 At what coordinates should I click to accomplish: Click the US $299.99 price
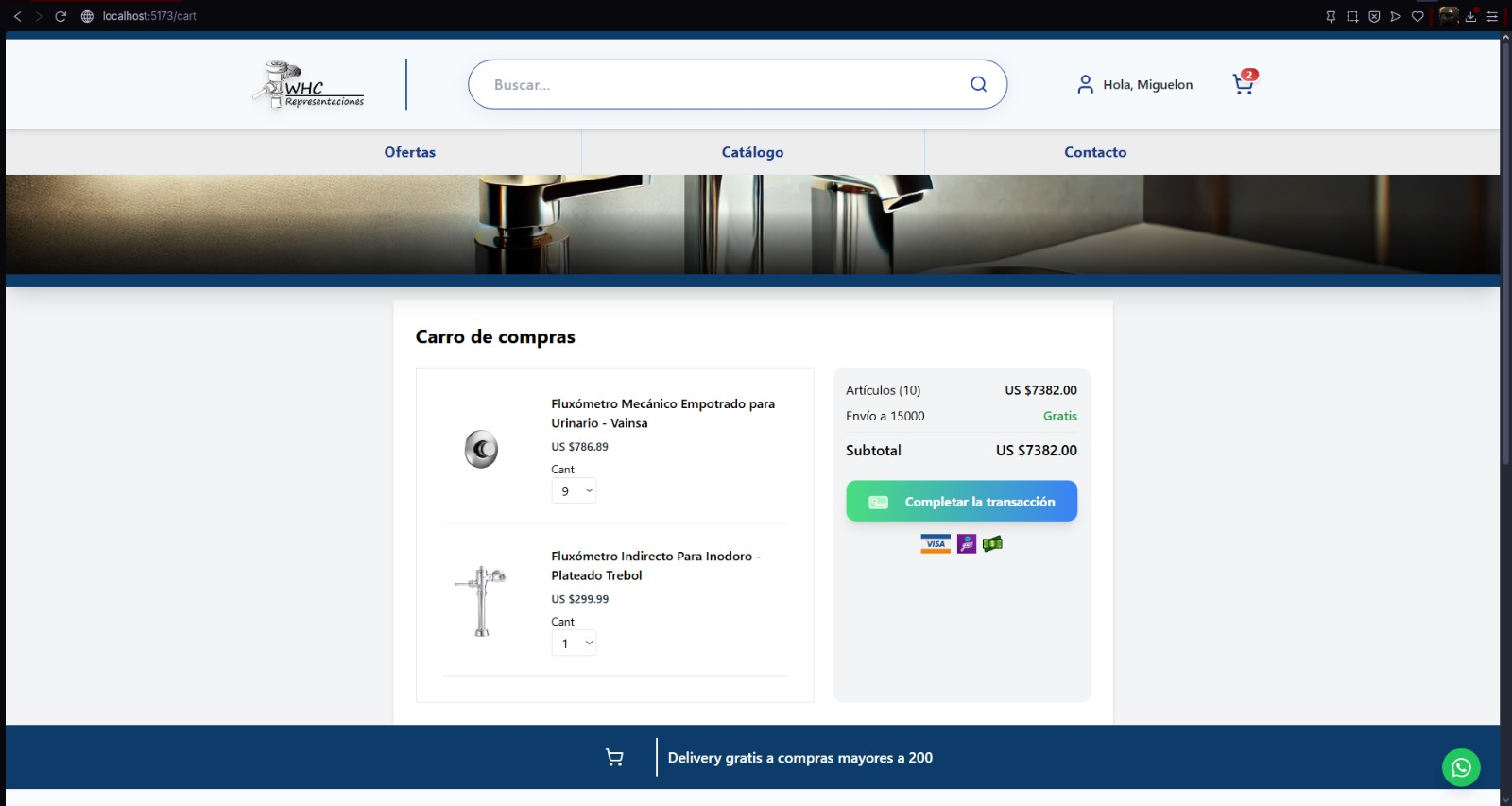(579, 599)
